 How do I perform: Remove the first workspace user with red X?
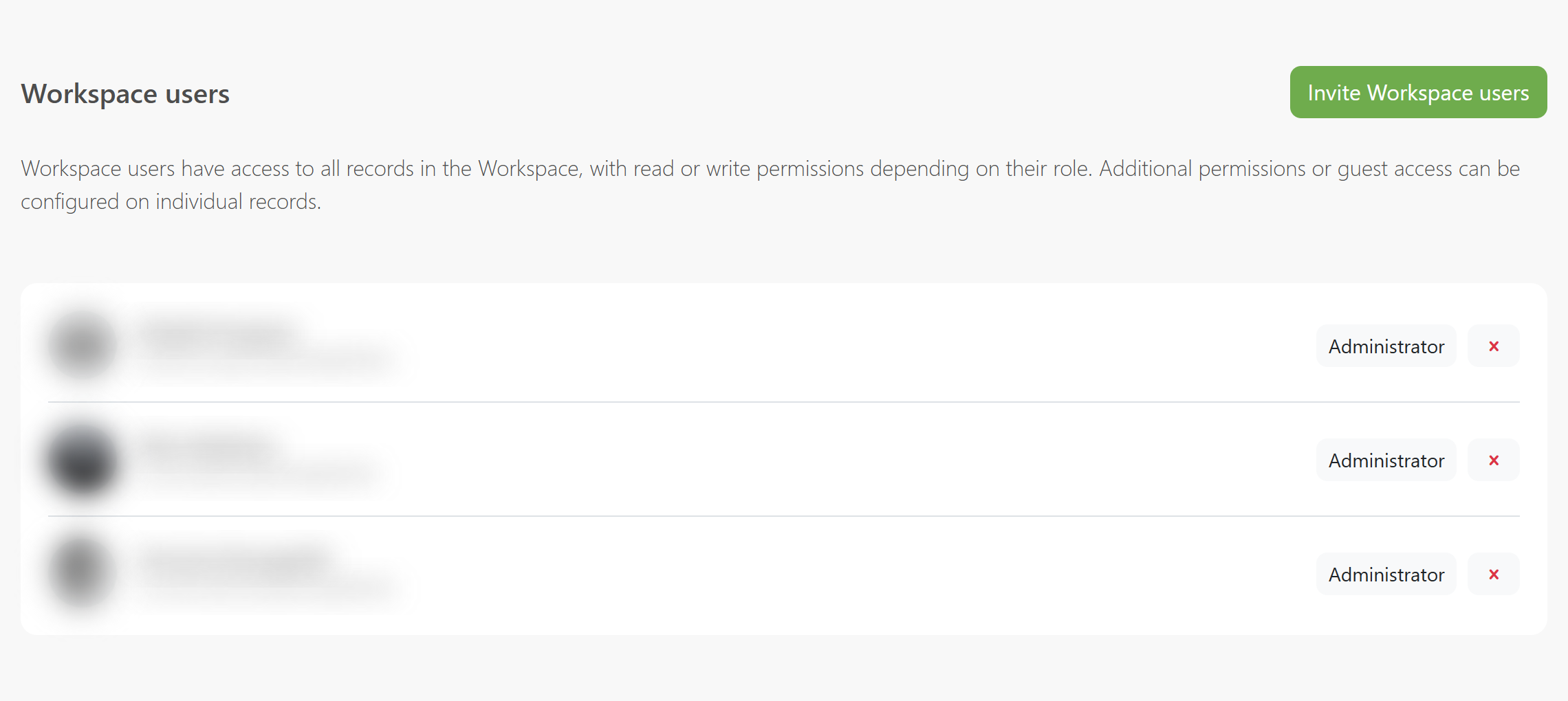tap(1494, 346)
